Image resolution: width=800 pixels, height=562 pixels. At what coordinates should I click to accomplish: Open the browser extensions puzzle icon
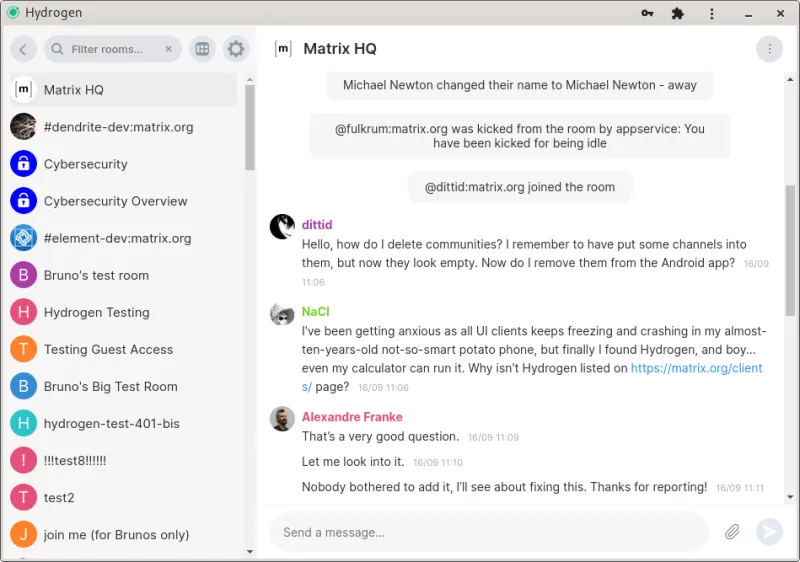pyautogui.click(x=677, y=13)
